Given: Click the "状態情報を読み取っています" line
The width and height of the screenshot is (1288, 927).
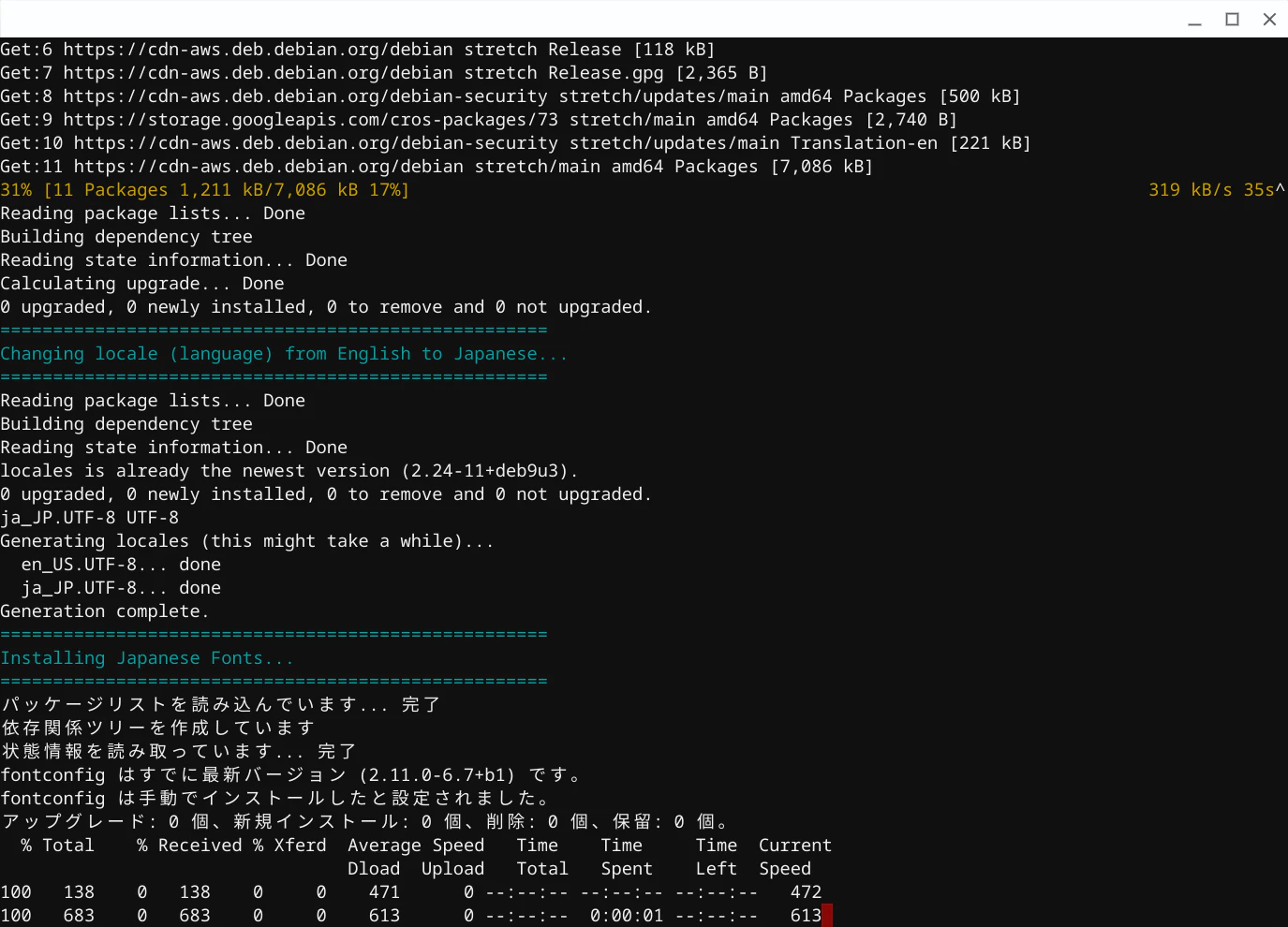Looking at the screenshot, I should [x=179, y=752].
